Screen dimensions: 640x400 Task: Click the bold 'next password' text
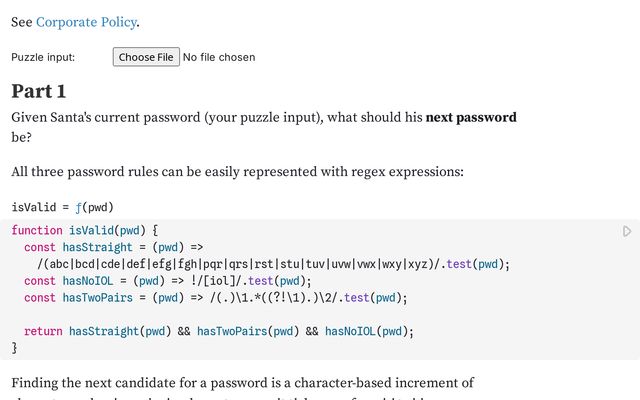[x=471, y=117]
